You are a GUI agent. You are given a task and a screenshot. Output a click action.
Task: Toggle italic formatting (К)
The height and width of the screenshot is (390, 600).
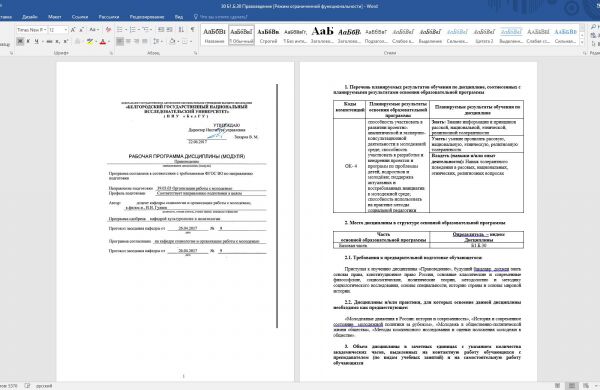point(28,41)
